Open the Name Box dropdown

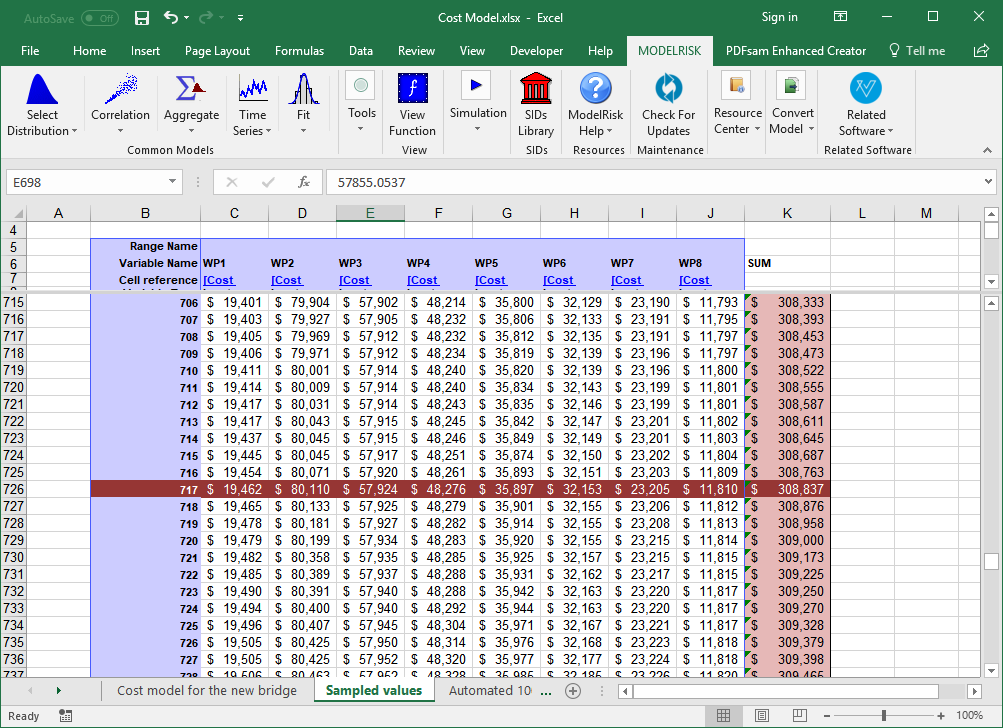[x=172, y=183]
